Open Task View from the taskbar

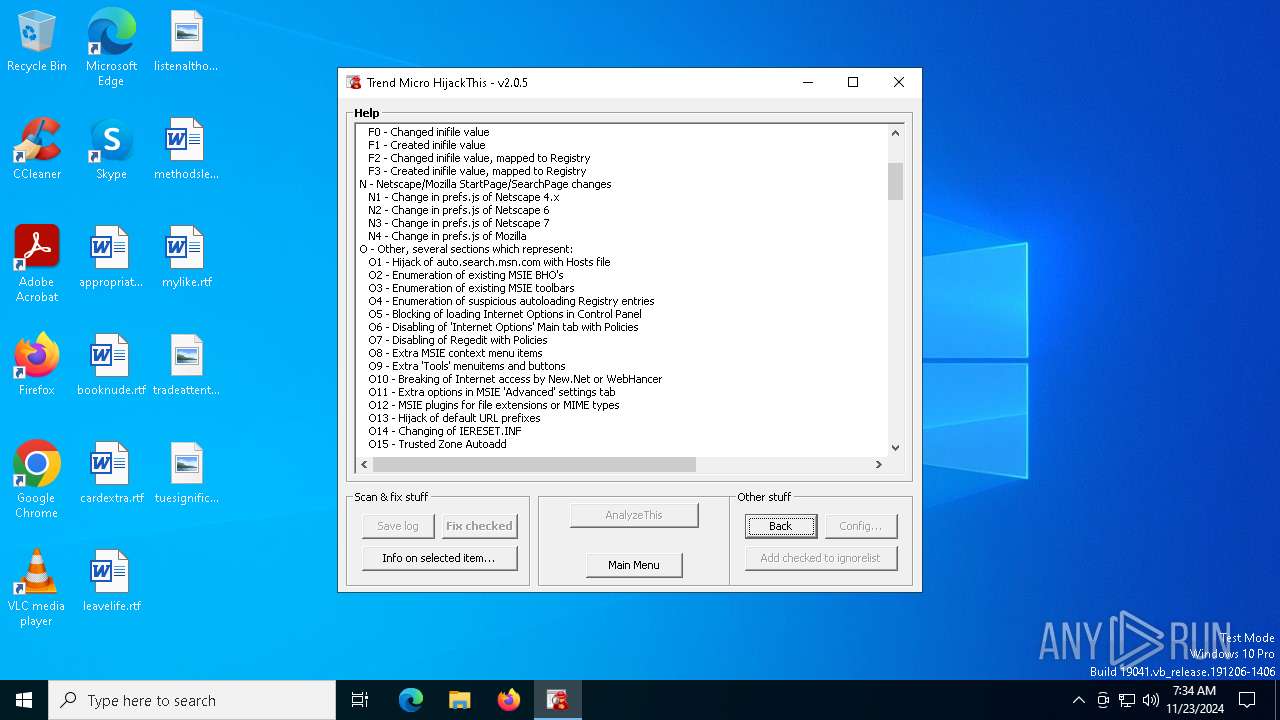360,700
